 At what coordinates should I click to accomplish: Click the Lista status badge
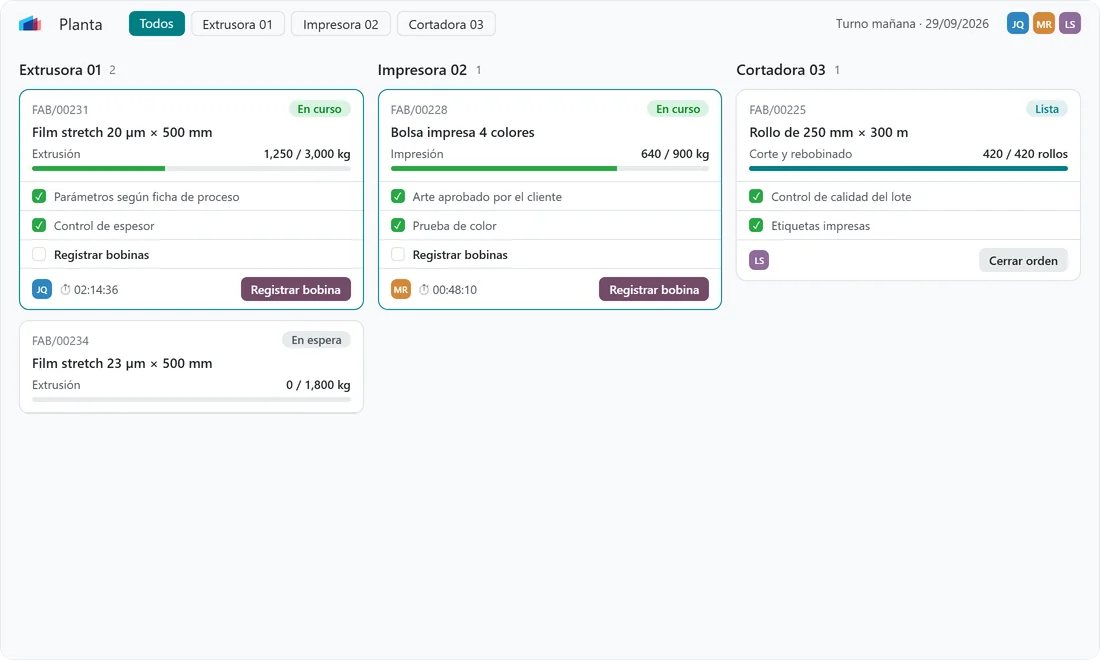click(1047, 109)
